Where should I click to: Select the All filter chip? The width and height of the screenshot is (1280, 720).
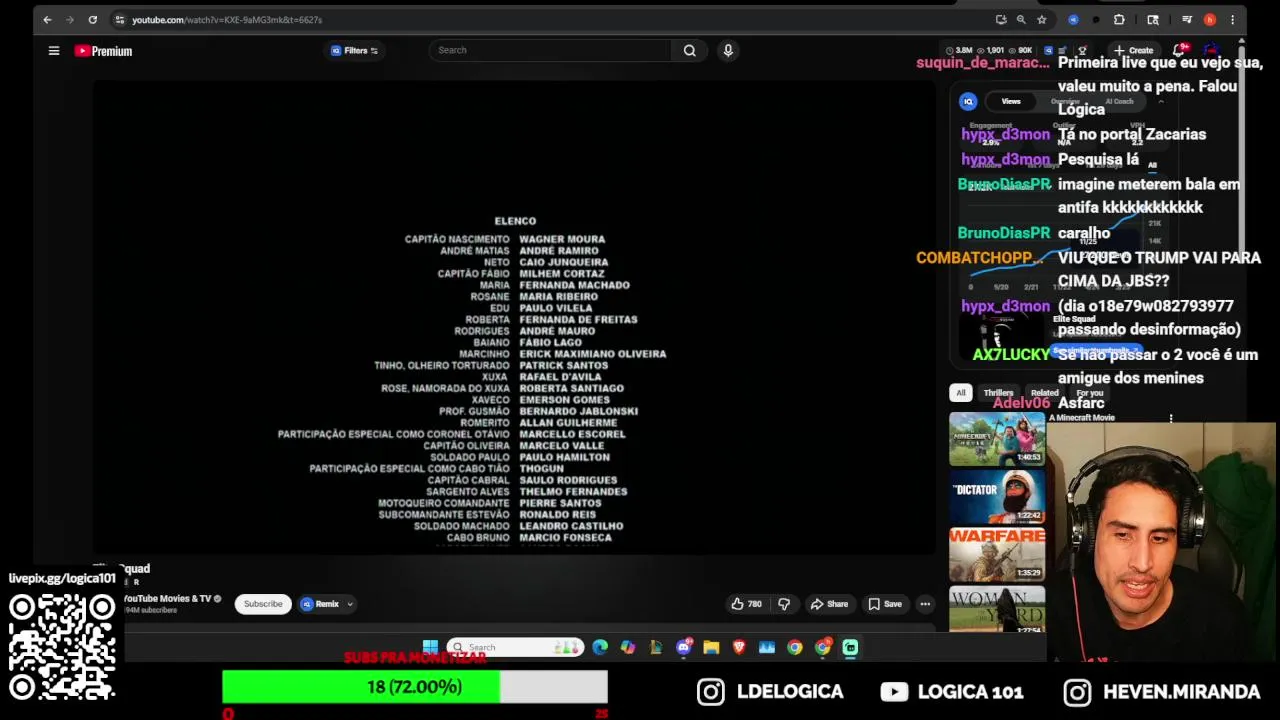click(x=961, y=393)
